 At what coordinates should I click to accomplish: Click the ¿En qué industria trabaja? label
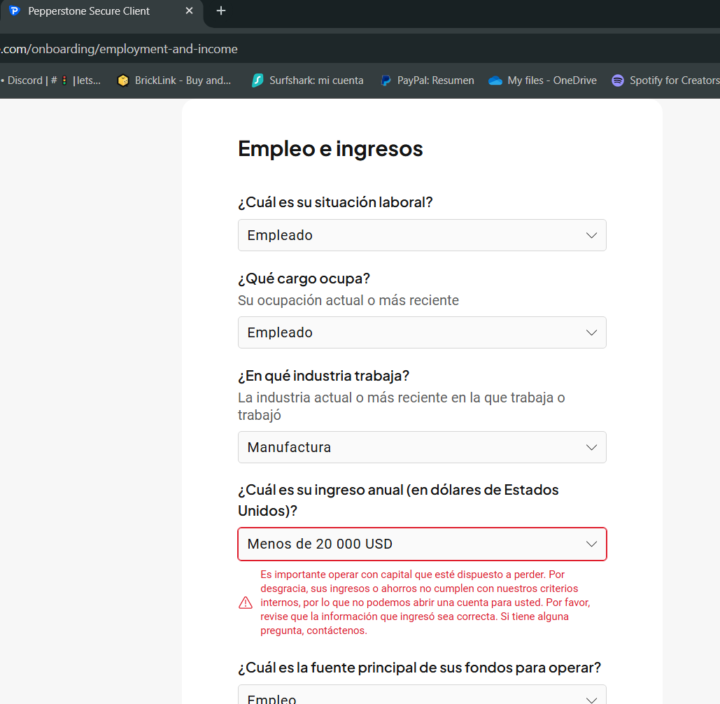click(x=323, y=376)
